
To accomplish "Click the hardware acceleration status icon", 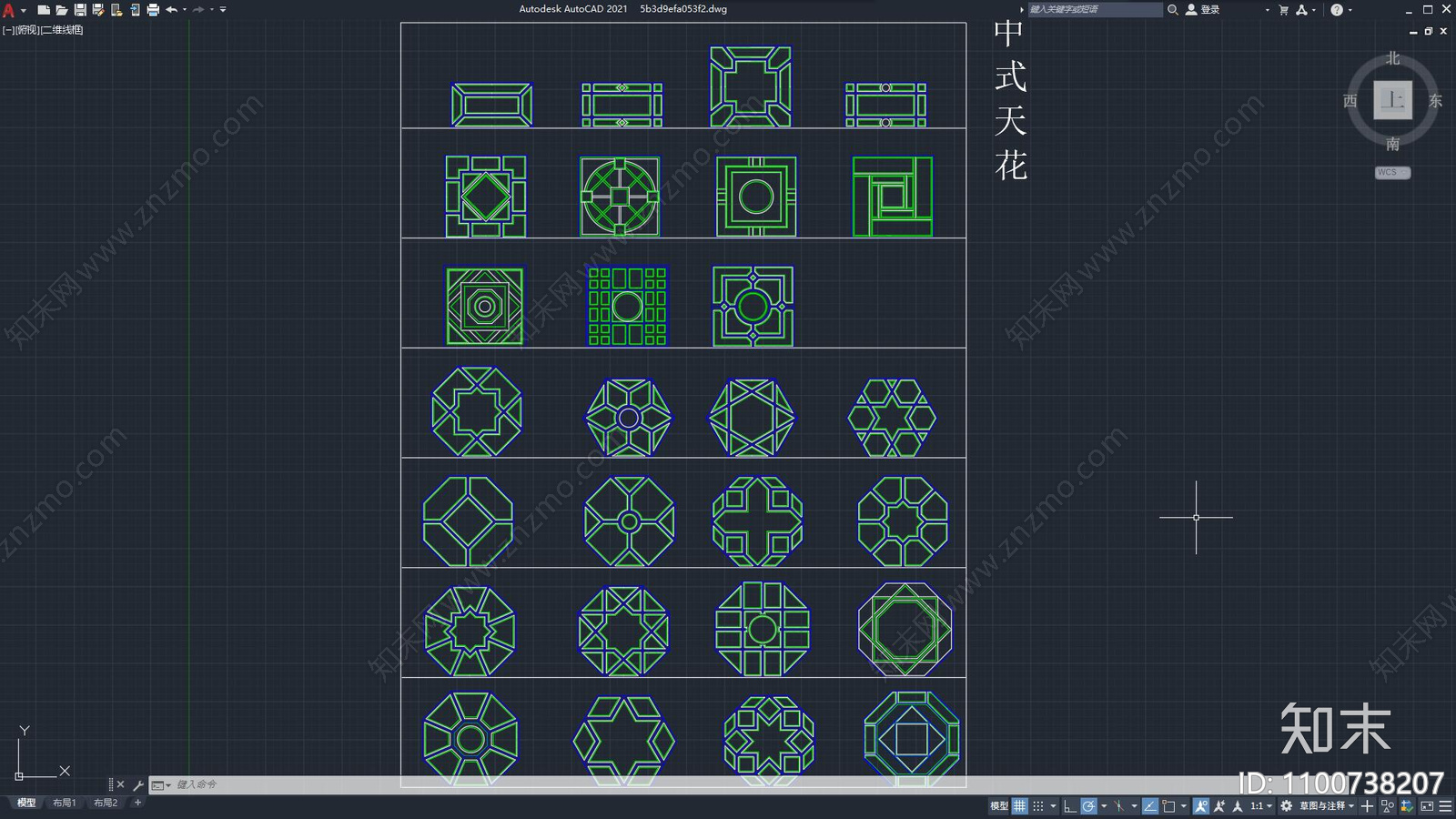I will pyautogui.click(x=1407, y=805).
